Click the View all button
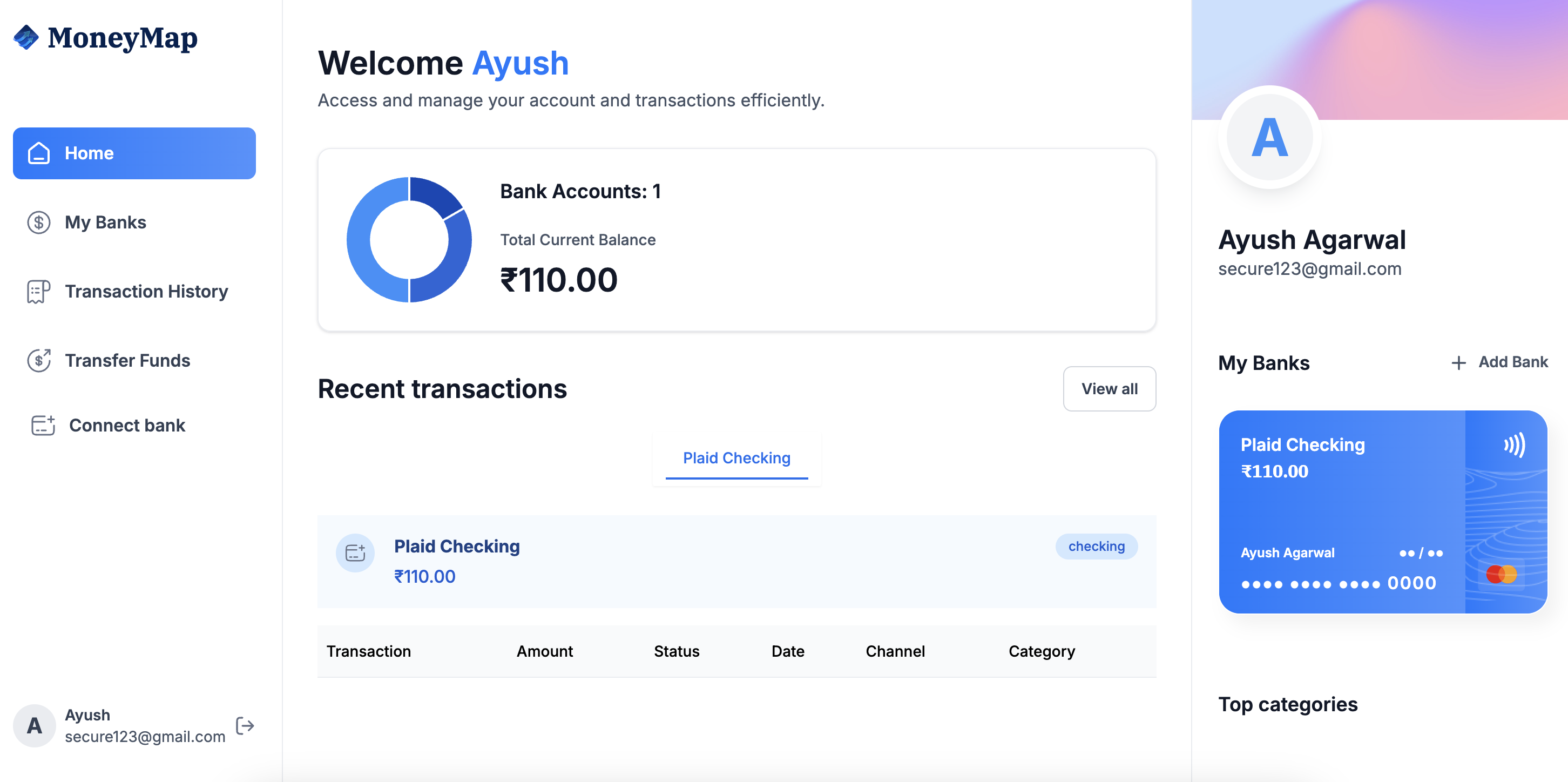This screenshot has width=1568, height=782. 1109,388
